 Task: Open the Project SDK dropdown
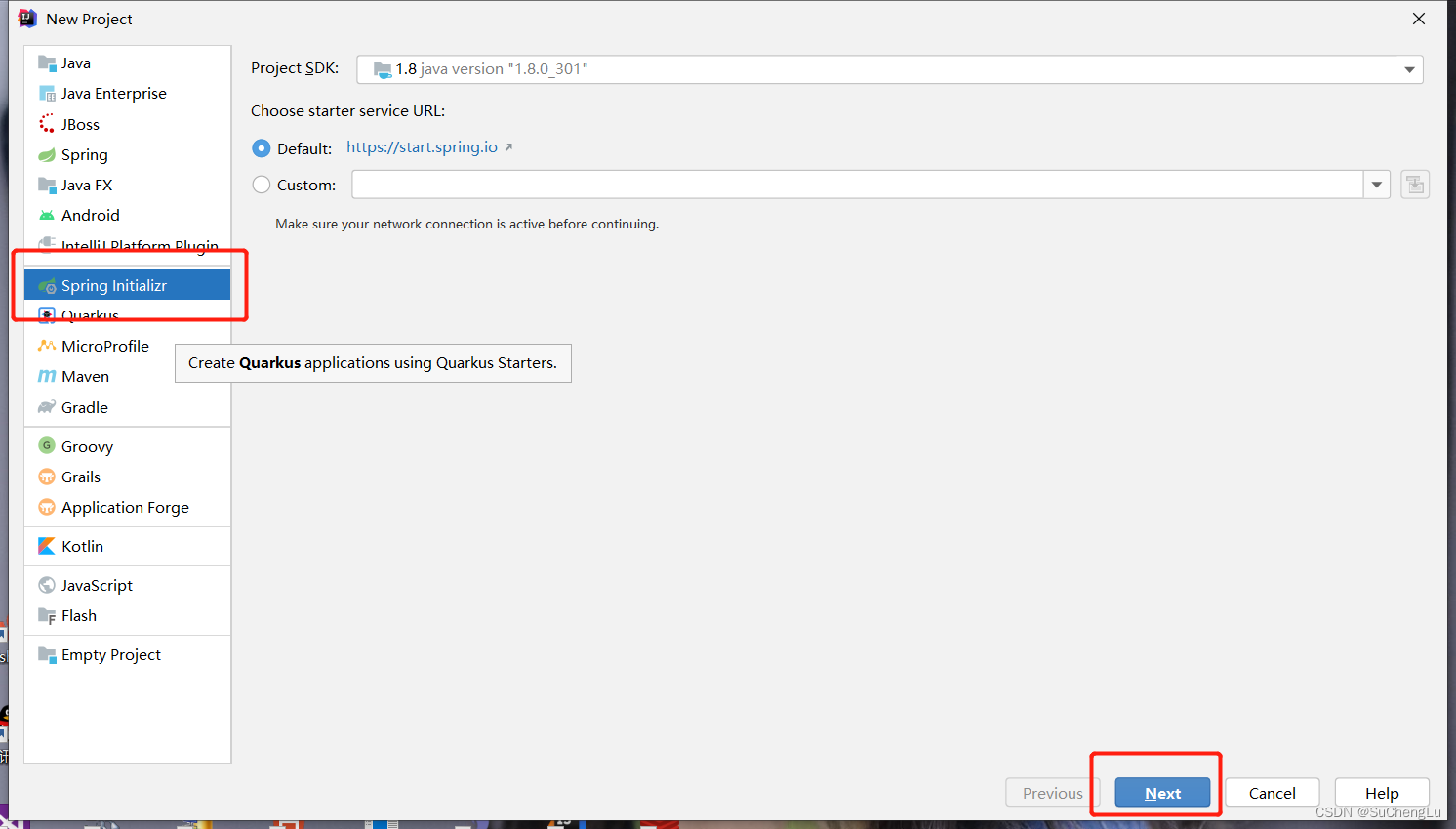(890, 69)
